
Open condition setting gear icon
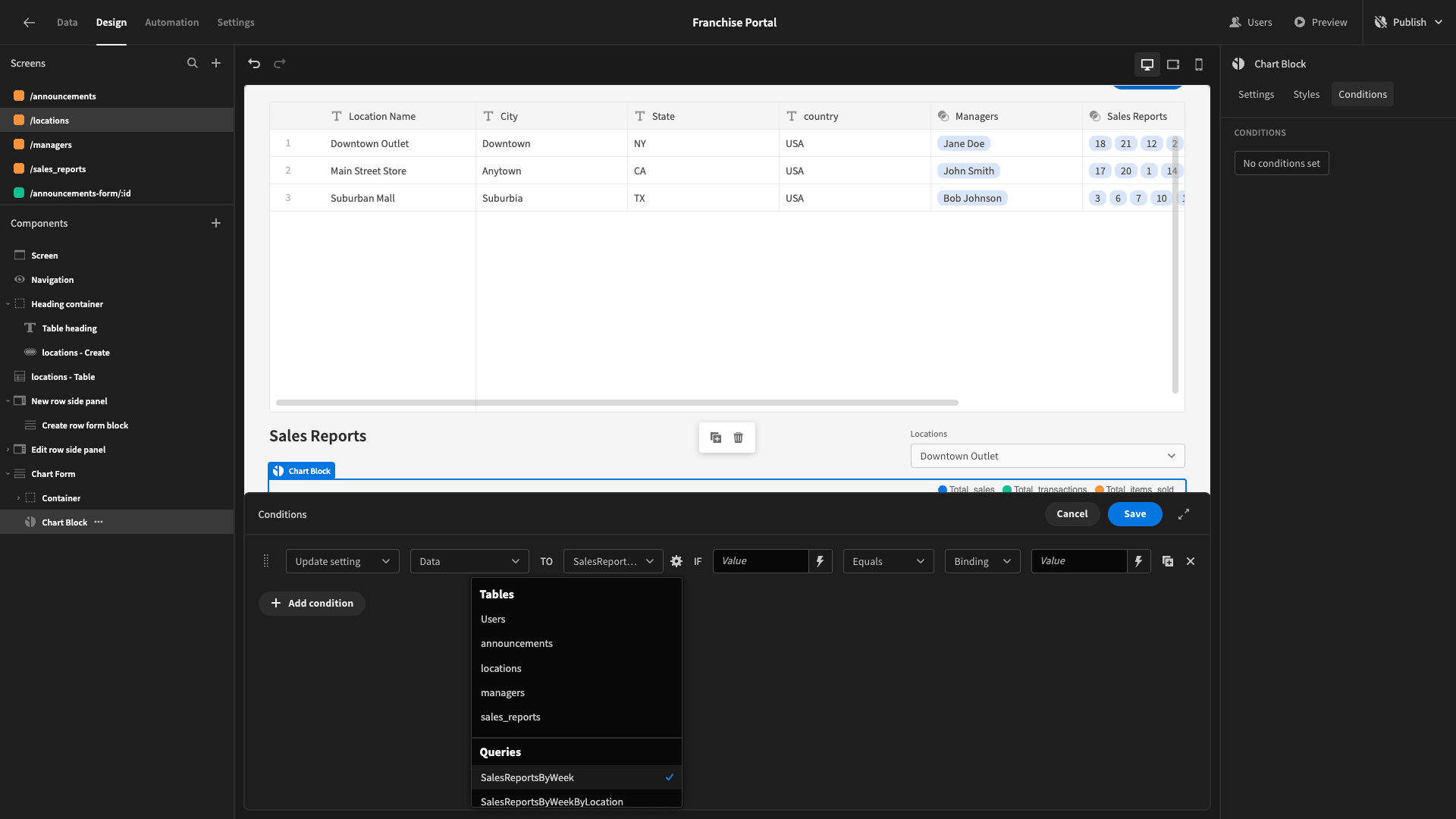click(x=676, y=561)
